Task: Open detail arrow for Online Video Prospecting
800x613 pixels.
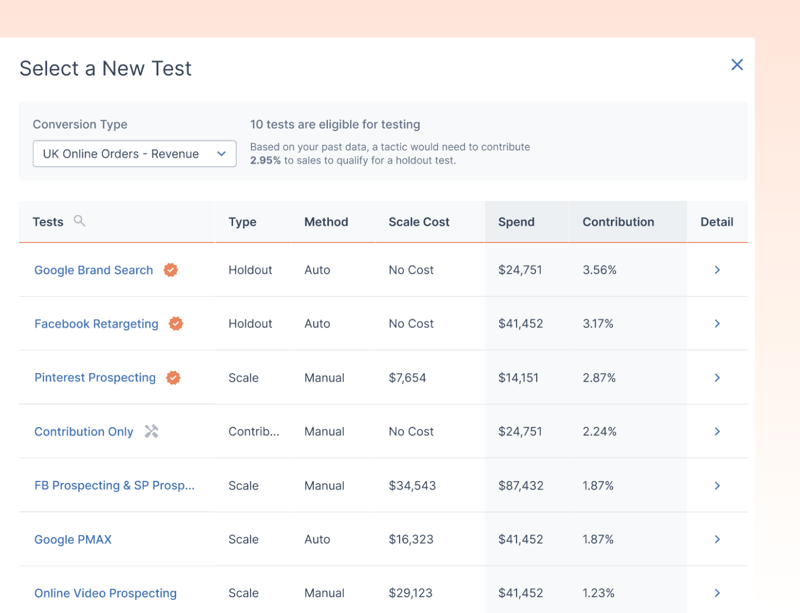Action: (x=717, y=593)
